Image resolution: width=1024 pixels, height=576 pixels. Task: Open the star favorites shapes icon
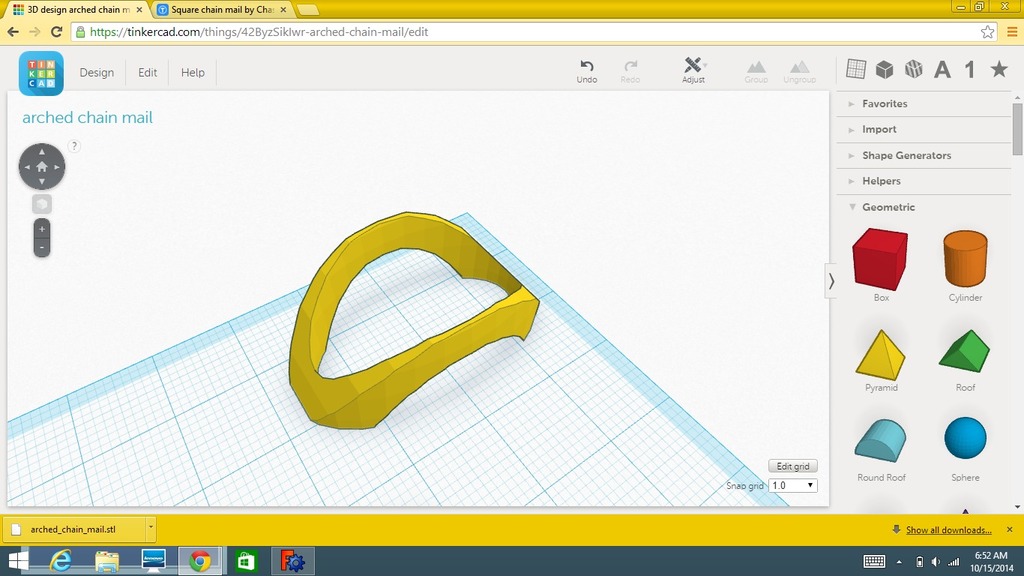tap(999, 69)
